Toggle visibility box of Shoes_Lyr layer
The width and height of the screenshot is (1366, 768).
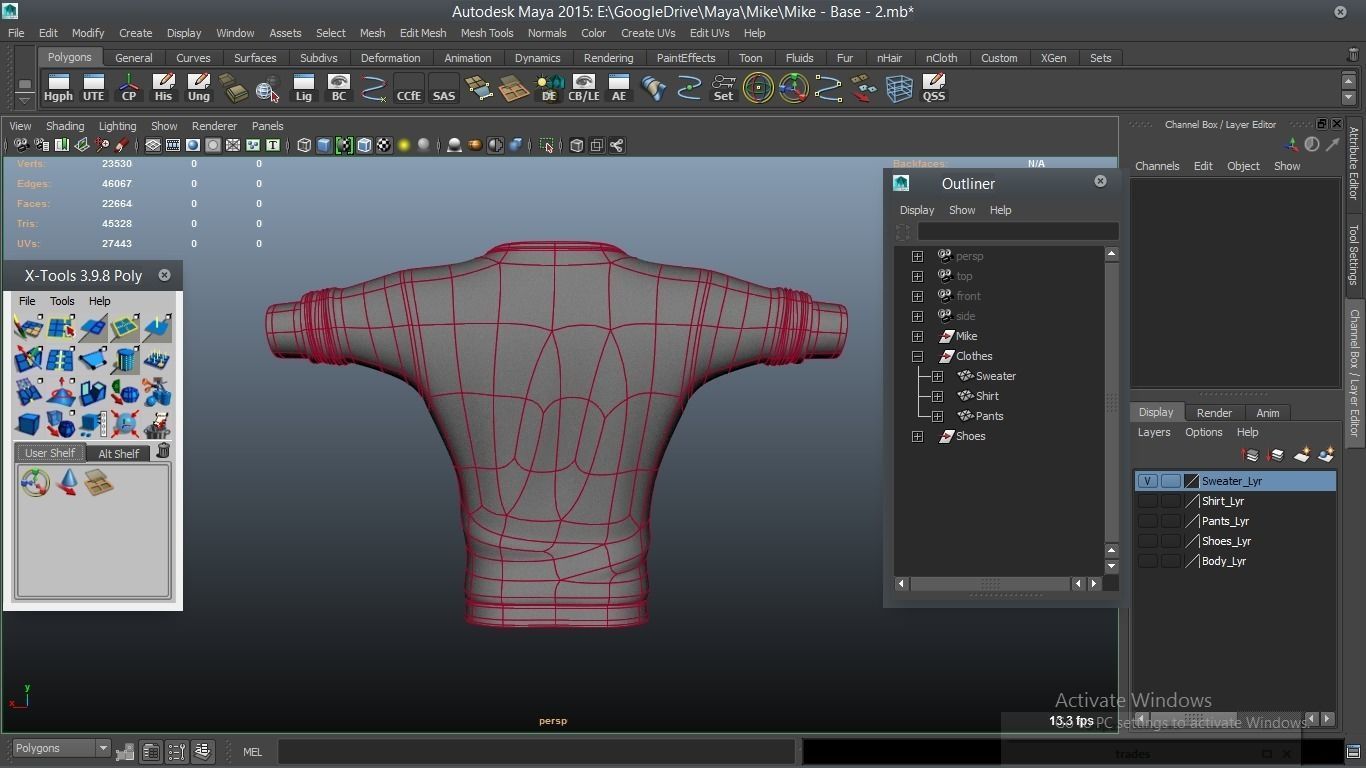(1147, 541)
